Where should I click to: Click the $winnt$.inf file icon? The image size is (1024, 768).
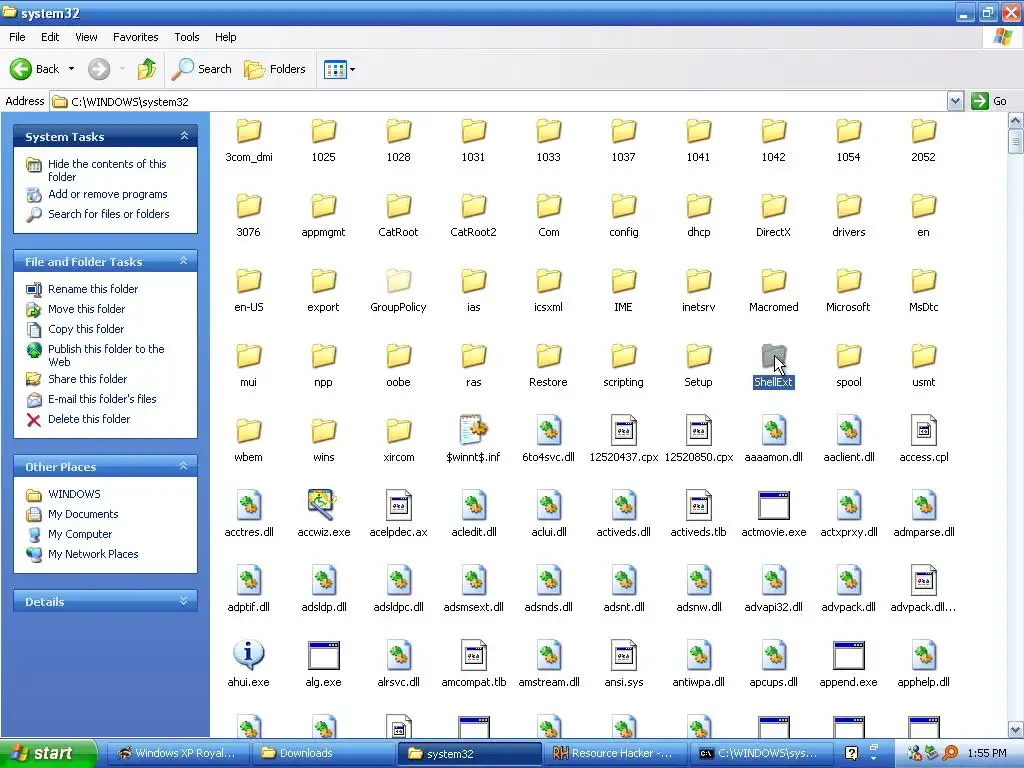point(473,431)
